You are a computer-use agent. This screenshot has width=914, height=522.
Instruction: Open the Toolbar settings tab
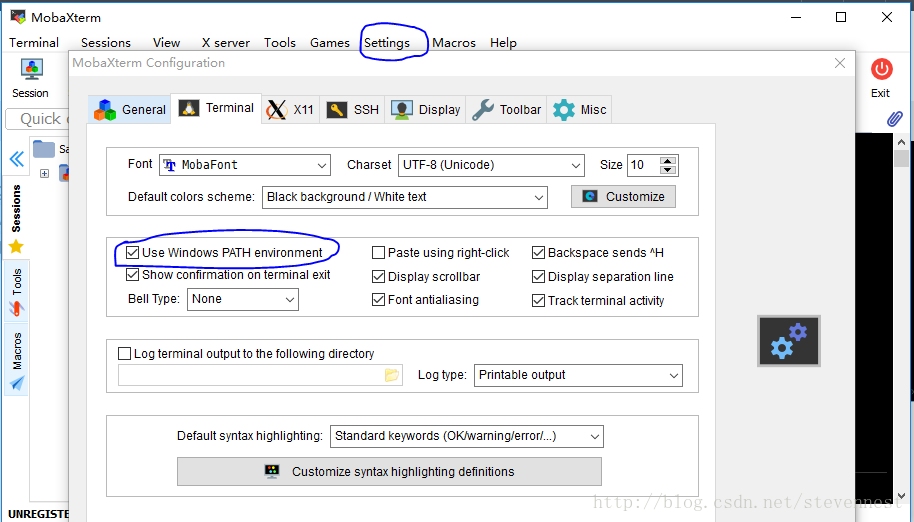506,110
